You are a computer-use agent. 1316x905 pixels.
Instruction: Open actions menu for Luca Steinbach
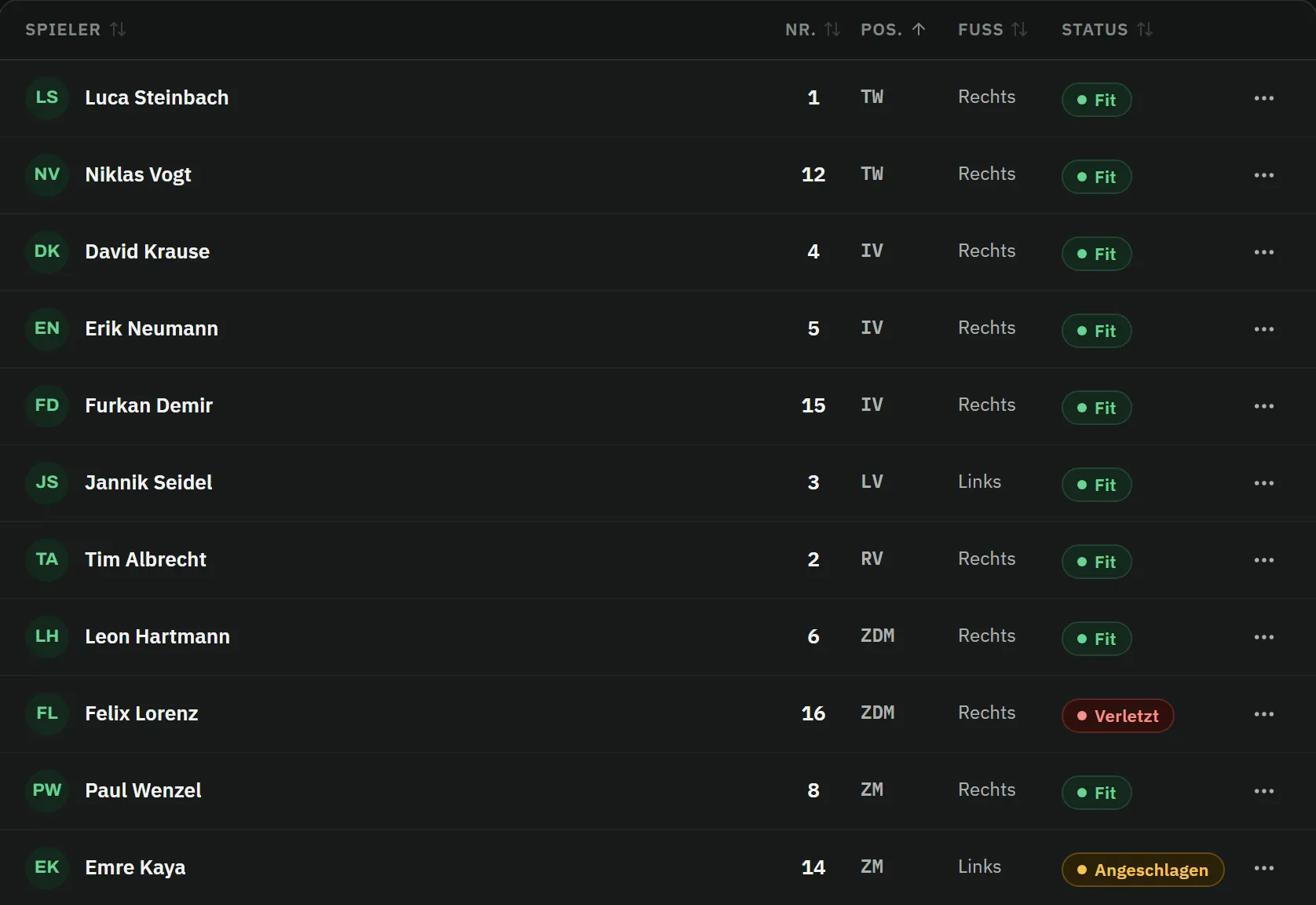(x=1264, y=98)
